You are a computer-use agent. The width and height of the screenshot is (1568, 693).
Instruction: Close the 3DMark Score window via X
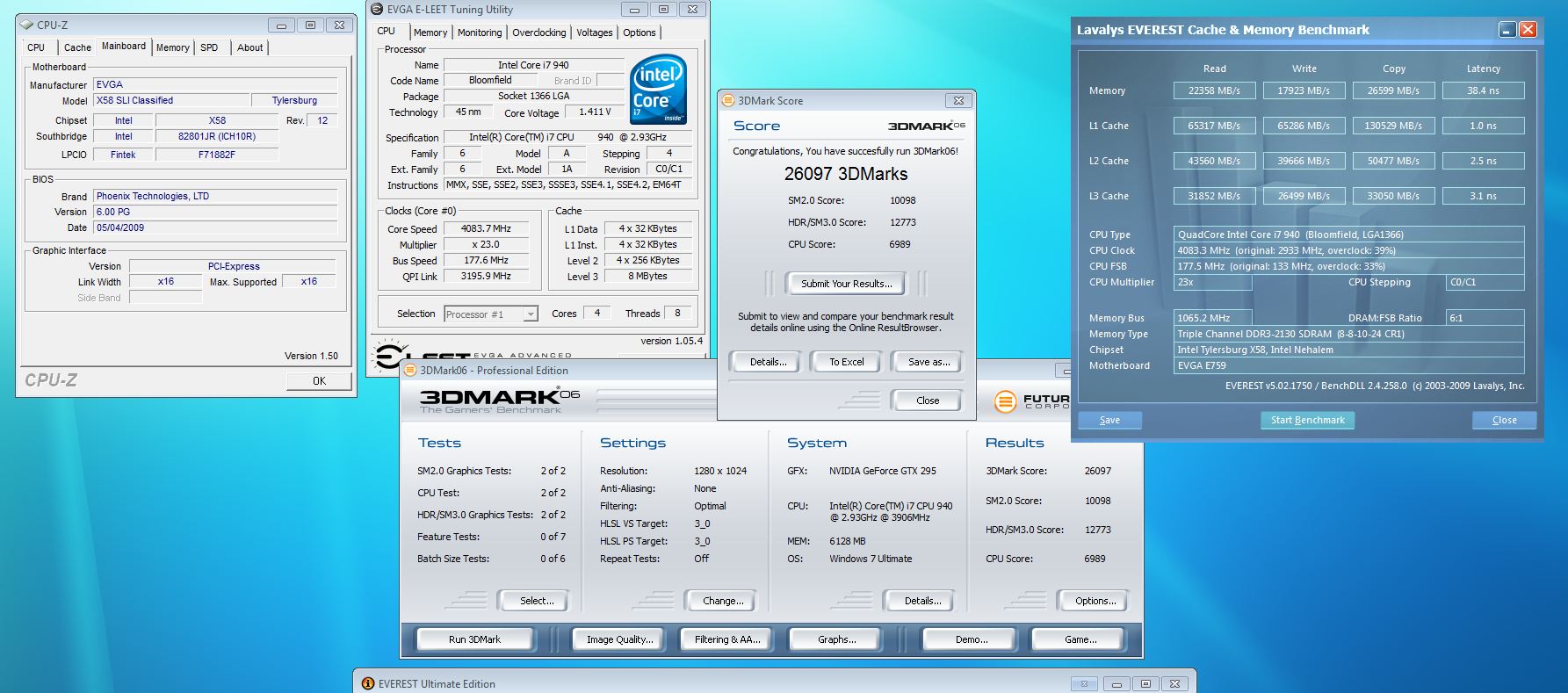pos(958,101)
